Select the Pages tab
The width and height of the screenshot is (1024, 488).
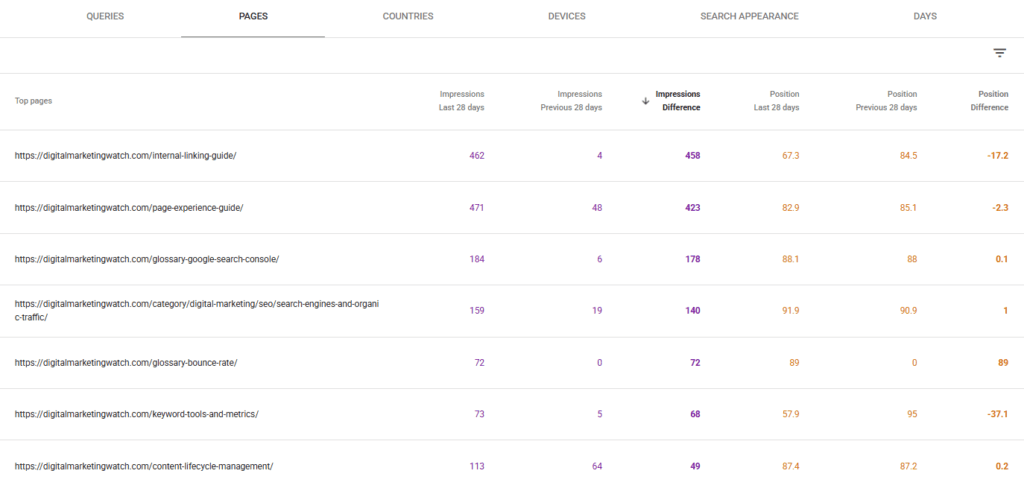pyautogui.click(x=253, y=16)
